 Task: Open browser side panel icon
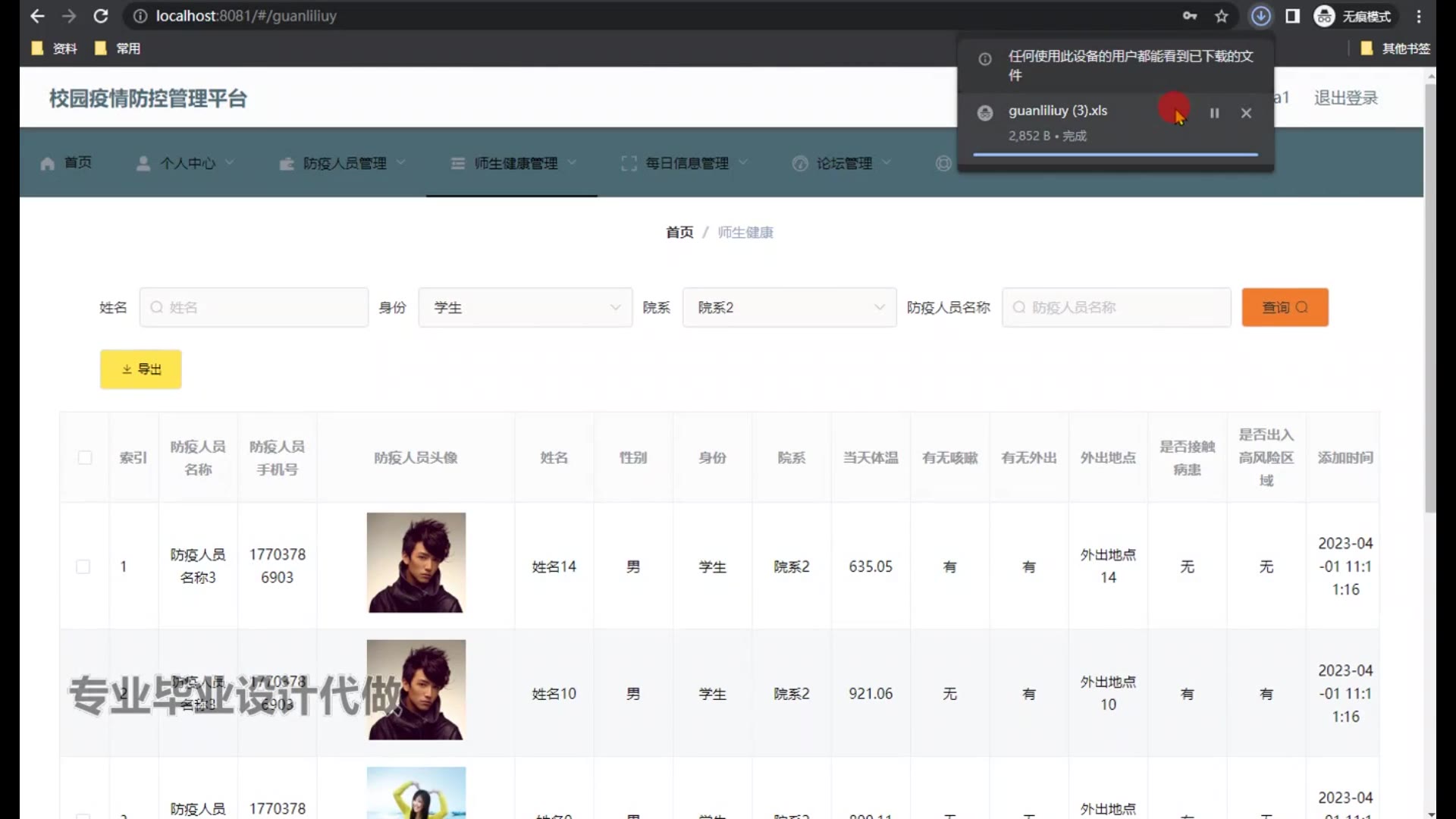click(x=1293, y=16)
